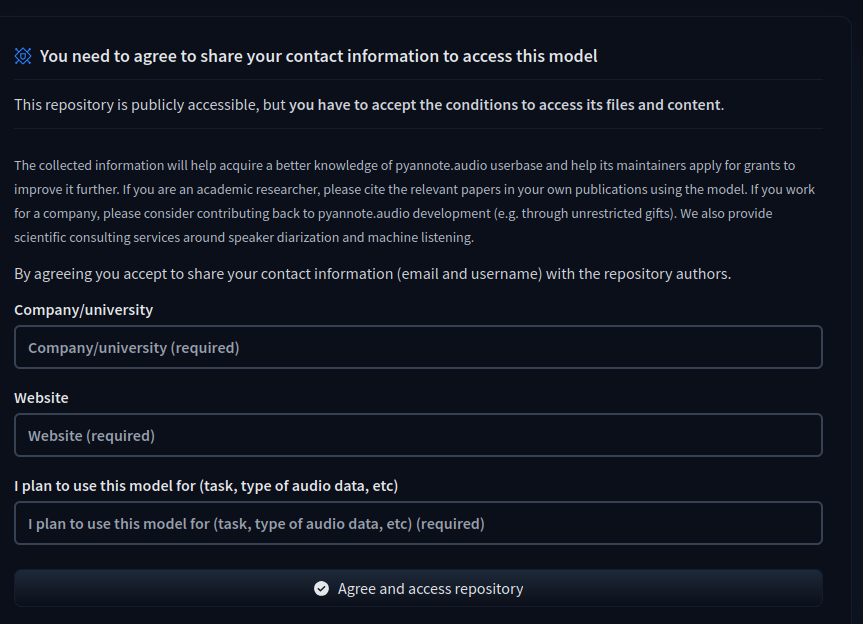863x624 pixels.
Task: Click 'The collected information will help' text
Action: point(120,166)
